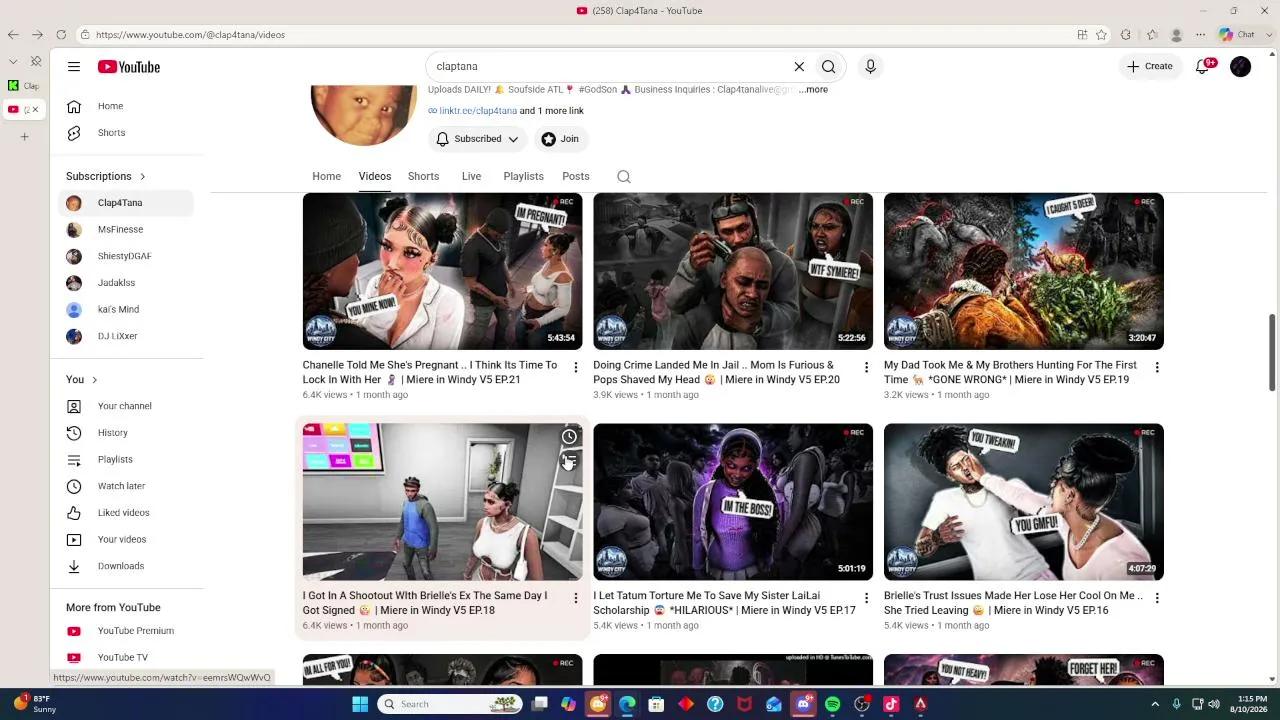Image resolution: width=1280 pixels, height=720 pixels.
Task: Start voice search with the microphone
Action: (x=870, y=67)
